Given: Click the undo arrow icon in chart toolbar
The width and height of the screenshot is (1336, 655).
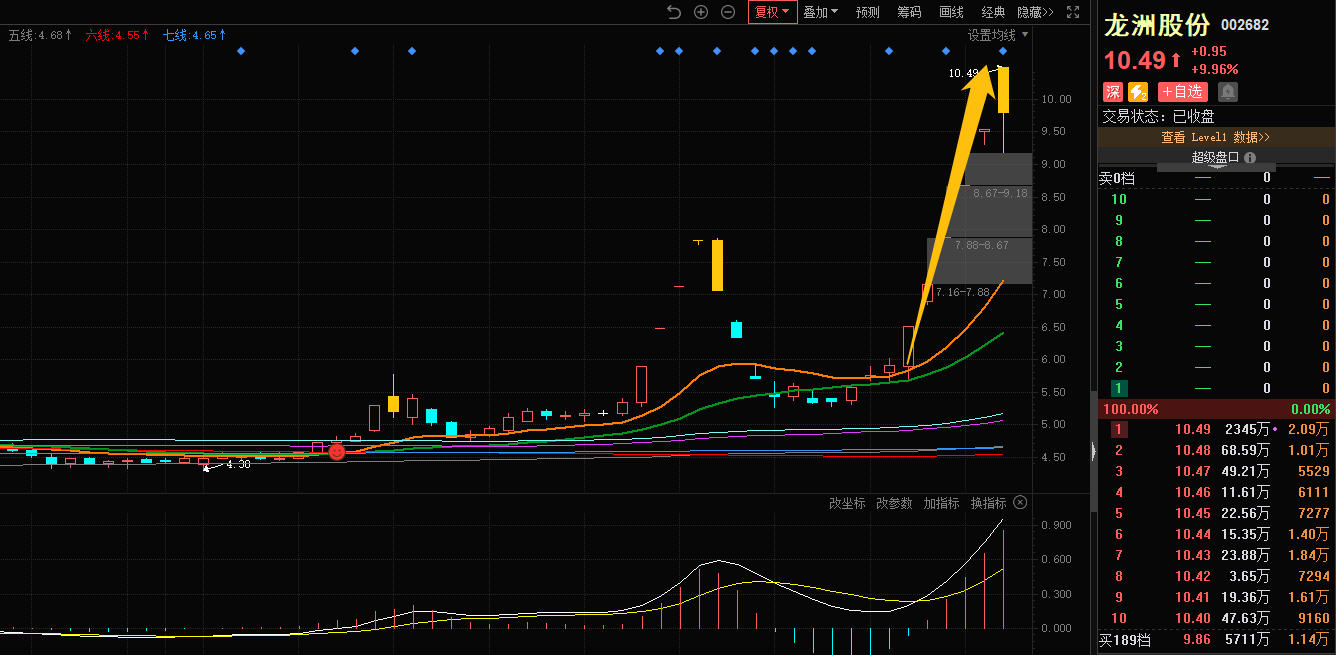Looking at the screenshot, I should tap(673, 12).
